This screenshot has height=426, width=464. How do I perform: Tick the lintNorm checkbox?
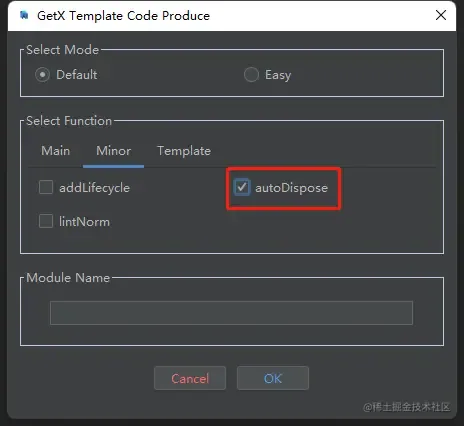(x=46, y=221)
